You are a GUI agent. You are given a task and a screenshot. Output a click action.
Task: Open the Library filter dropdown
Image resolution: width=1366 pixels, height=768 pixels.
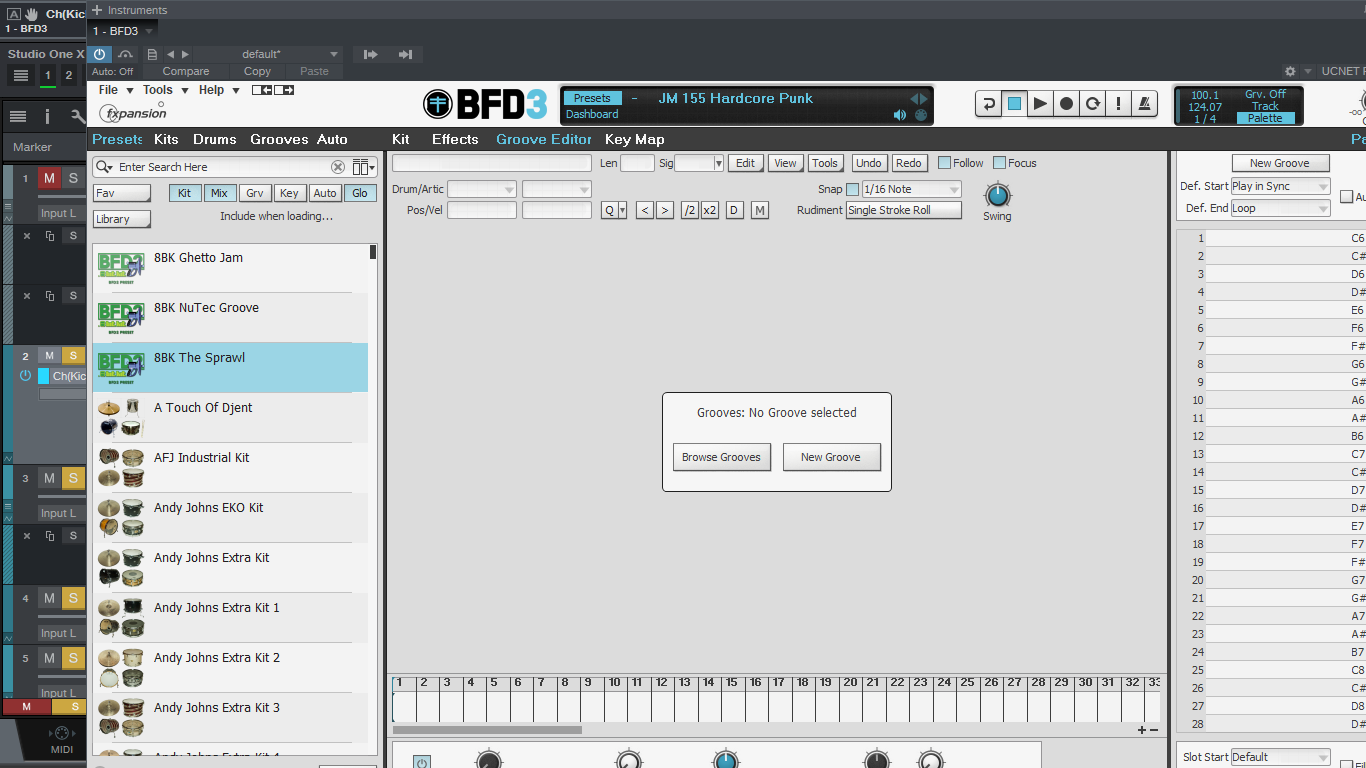click(122, 219)
